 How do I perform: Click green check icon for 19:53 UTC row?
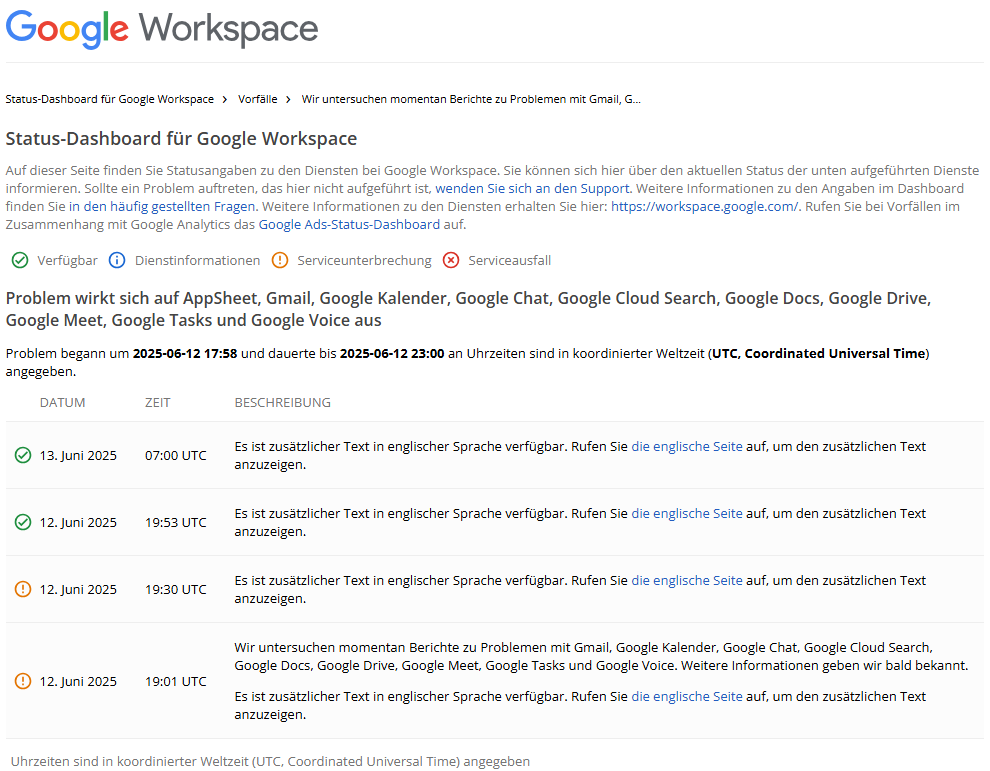tap(23, 522)
